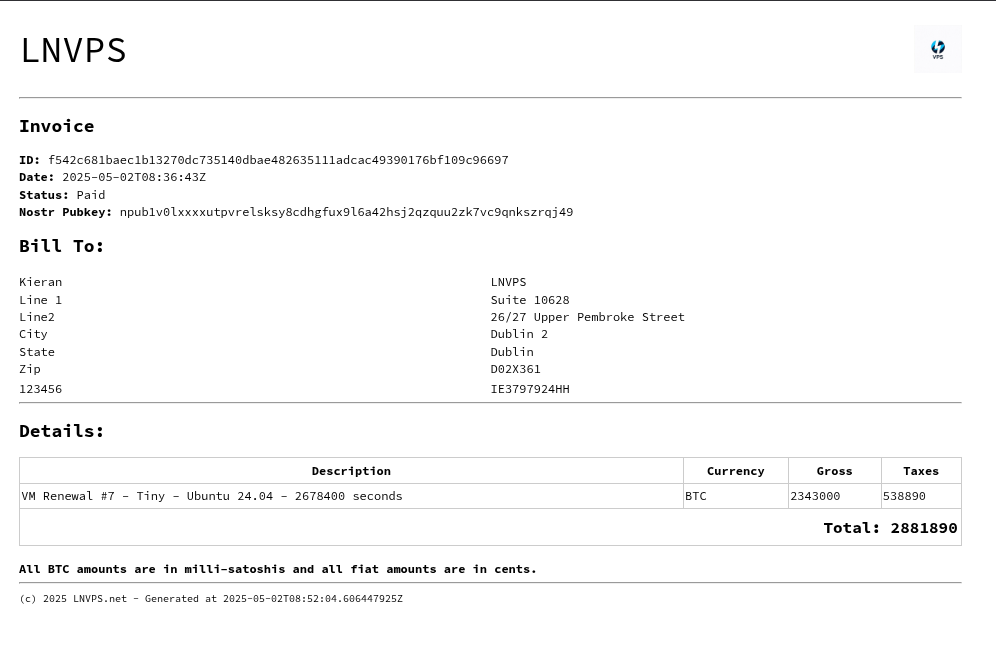
Task: Click the Taxes column header
Action: click(921, 471)
